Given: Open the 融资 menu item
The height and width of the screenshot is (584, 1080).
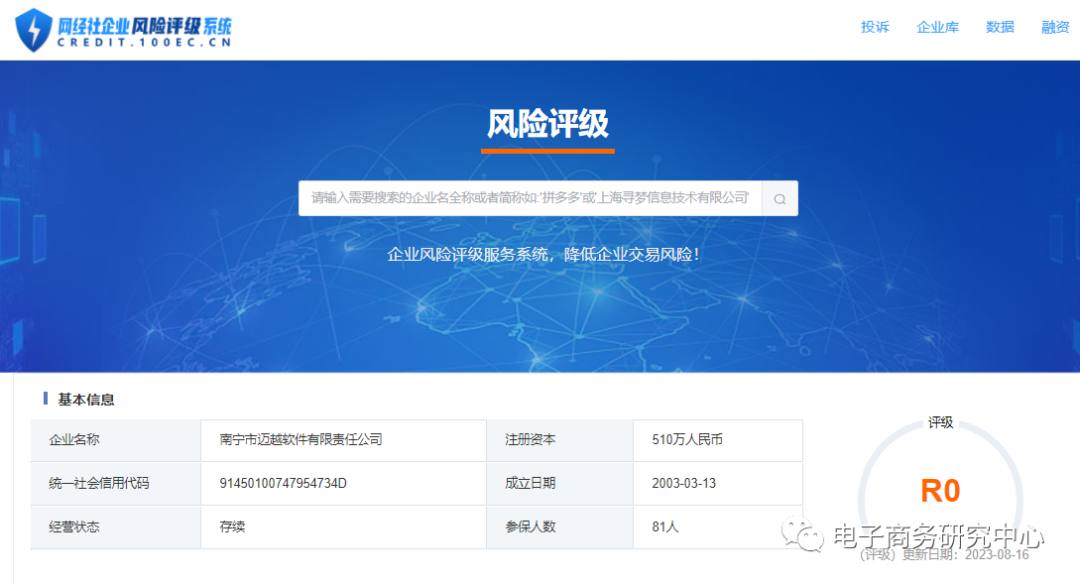Looking at the screenshot, I should tap(1055, 27).
